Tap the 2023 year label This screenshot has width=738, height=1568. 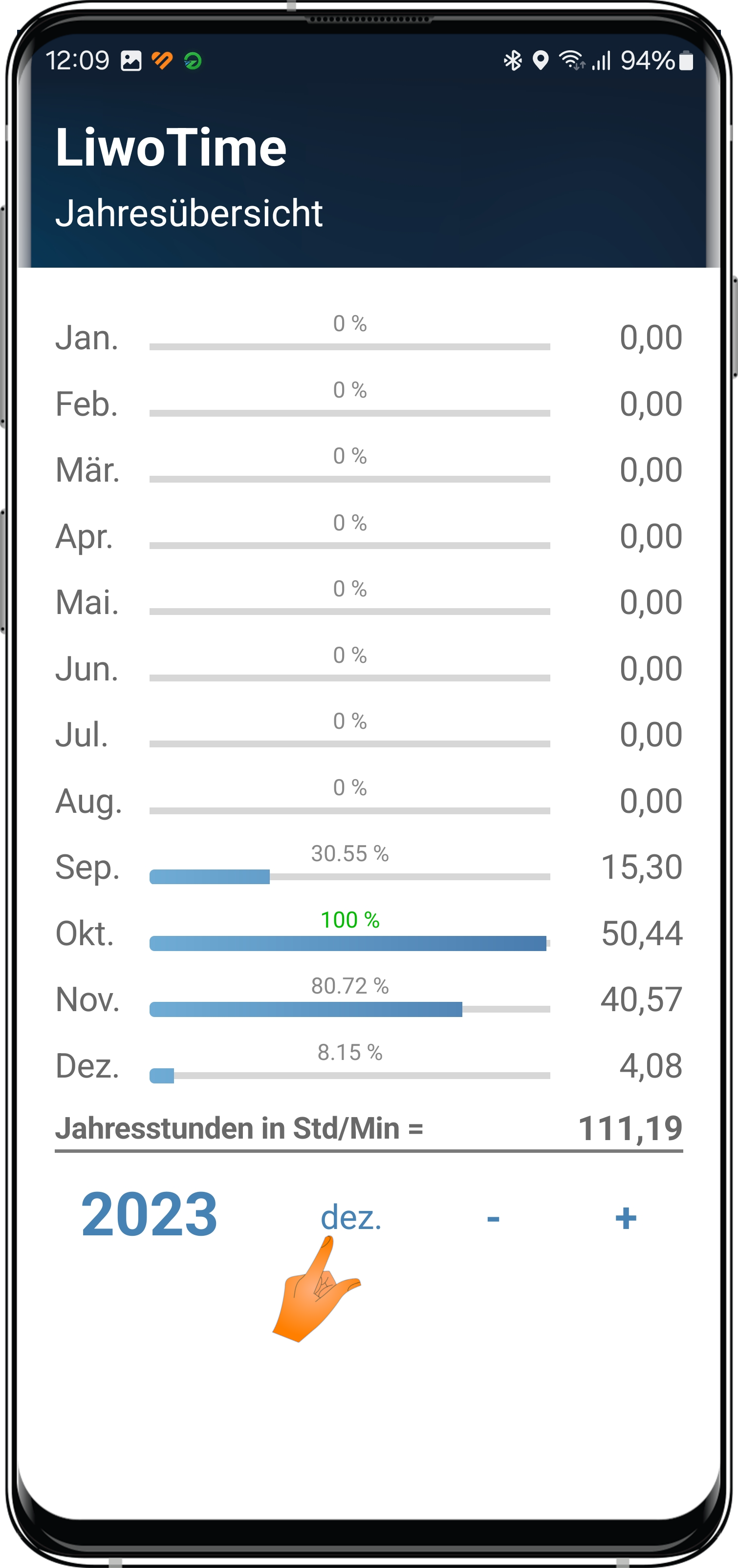(149, 1215)
